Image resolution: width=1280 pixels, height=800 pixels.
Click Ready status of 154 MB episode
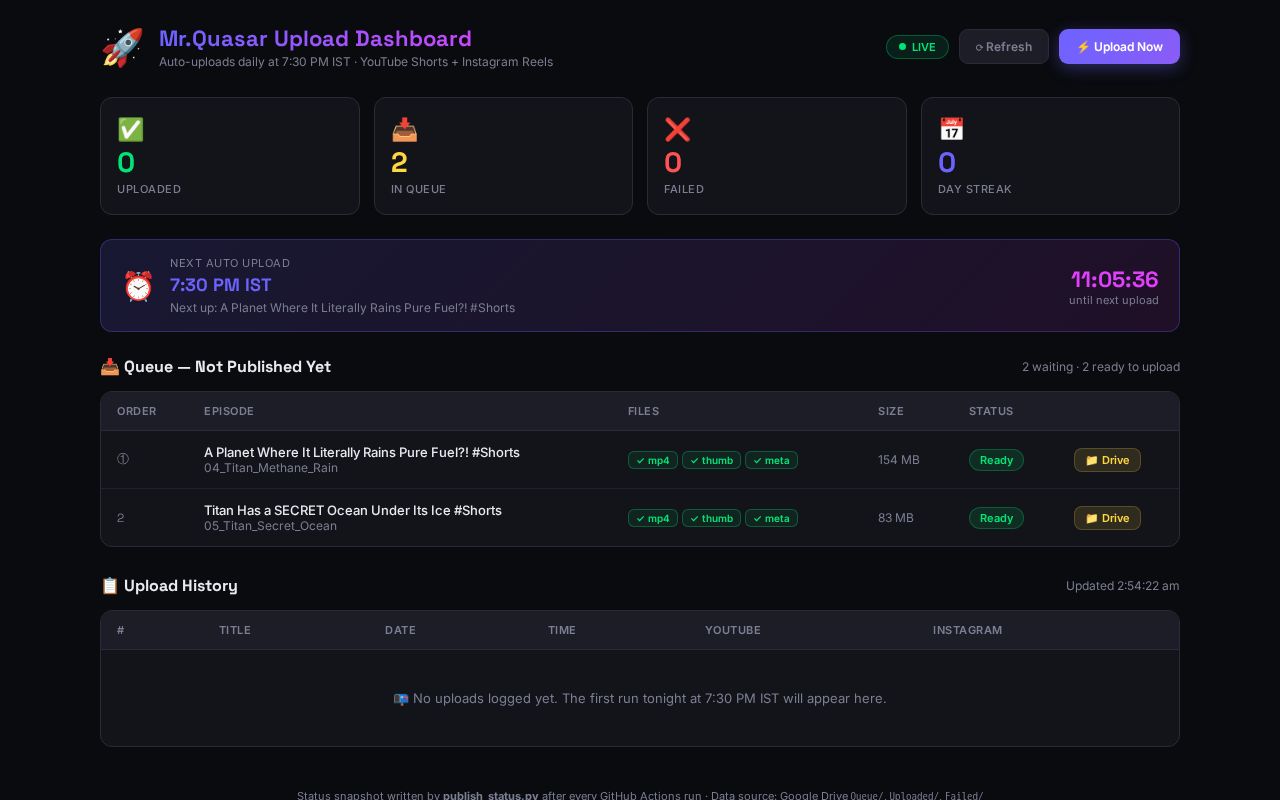click(x=996, y=460)
